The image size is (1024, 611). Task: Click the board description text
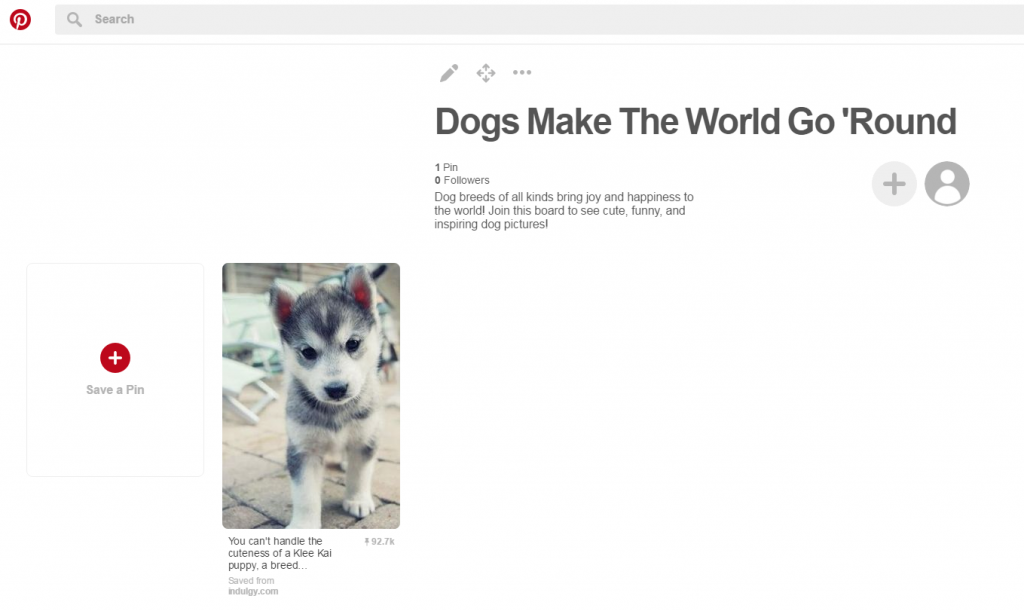[563, 211]
